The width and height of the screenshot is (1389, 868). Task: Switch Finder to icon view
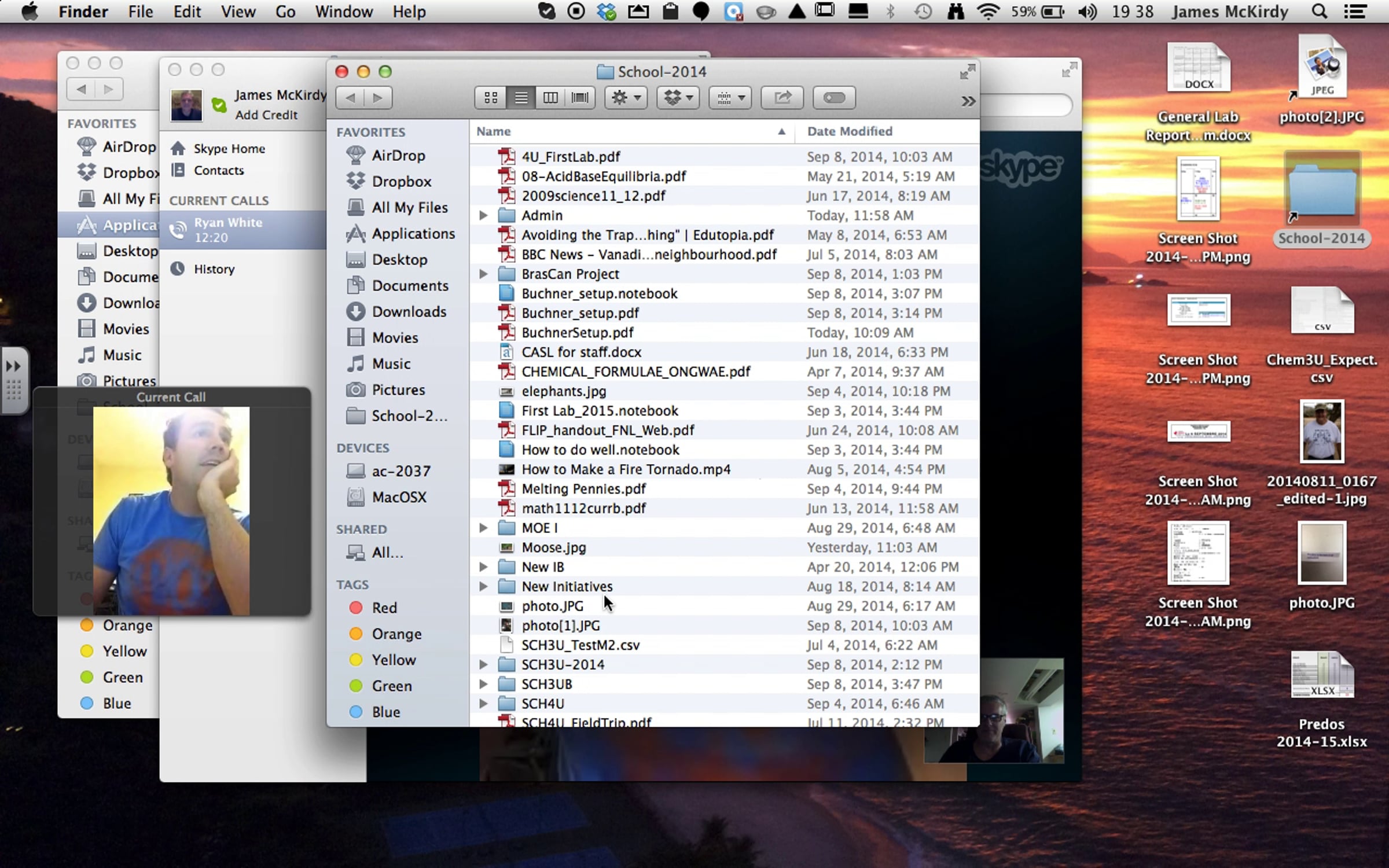coord(491,98)
